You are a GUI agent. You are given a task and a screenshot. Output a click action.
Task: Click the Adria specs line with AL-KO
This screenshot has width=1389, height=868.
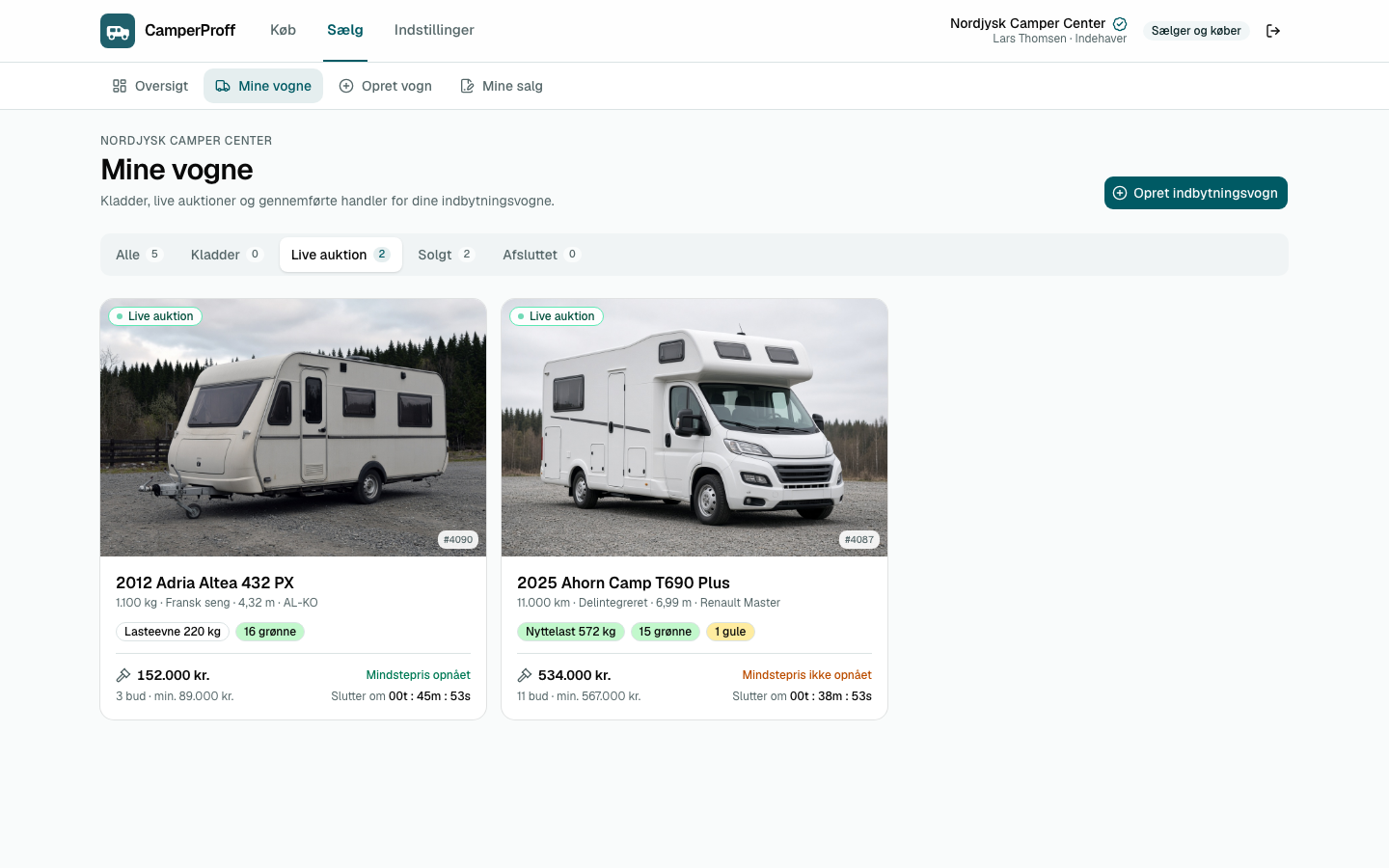(217, 603)
